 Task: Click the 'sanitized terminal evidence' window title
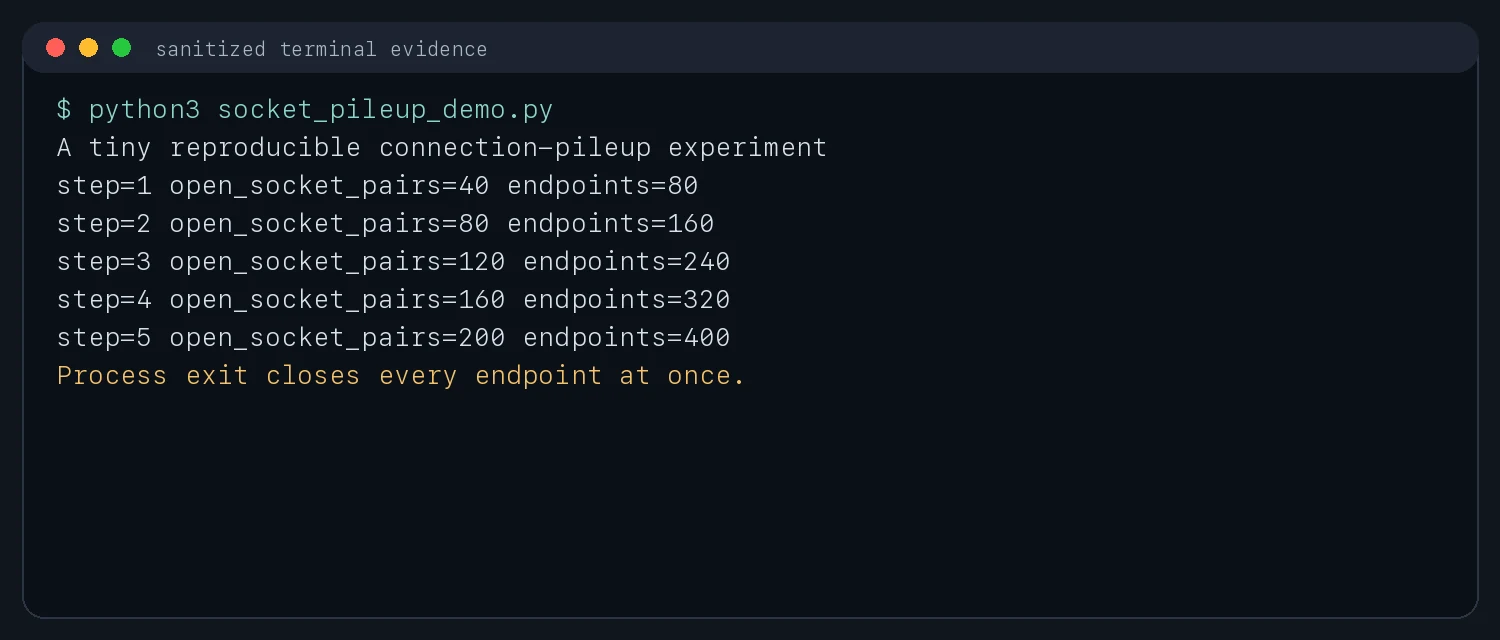tap(322, 49)
